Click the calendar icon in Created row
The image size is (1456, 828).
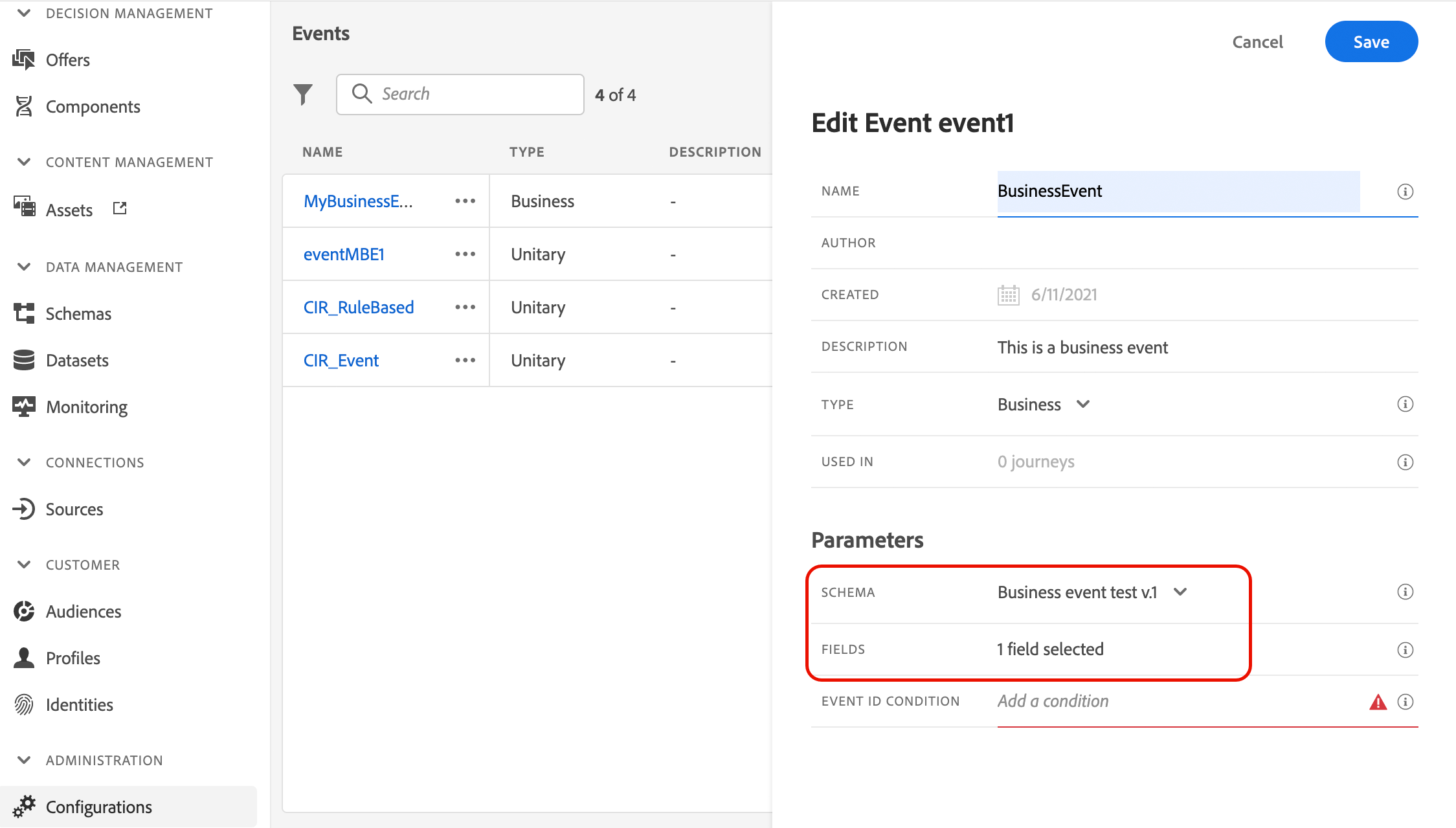tap(1008, 295)
